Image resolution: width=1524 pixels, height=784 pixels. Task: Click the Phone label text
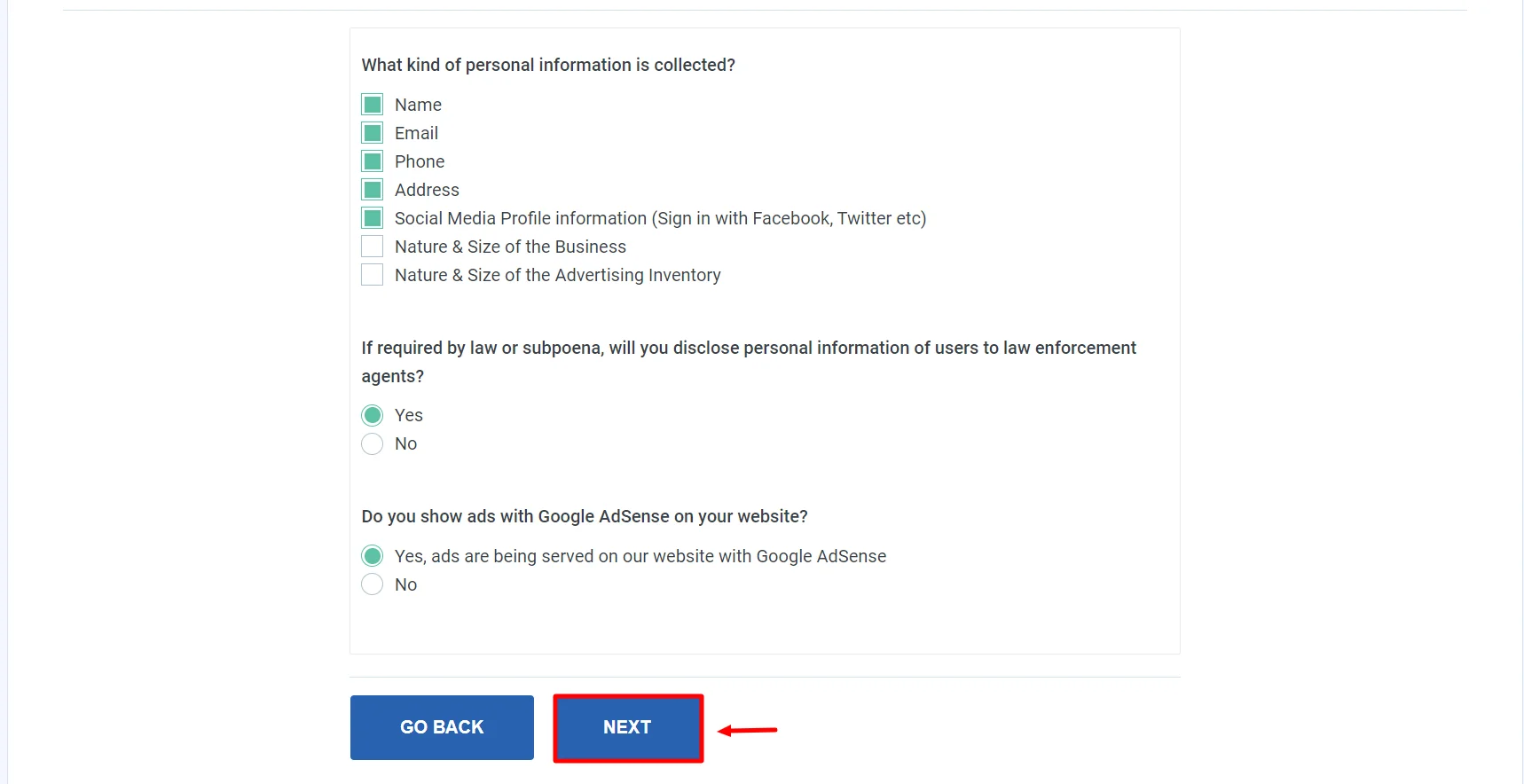420,161
